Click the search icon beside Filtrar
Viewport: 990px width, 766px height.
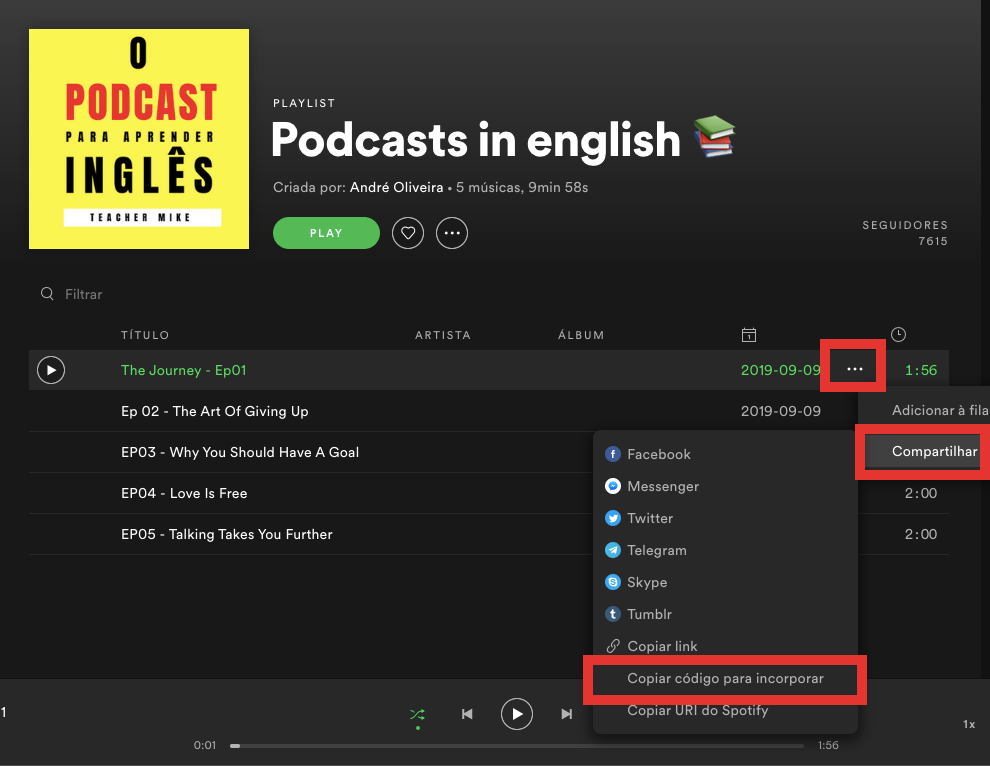[47, 294]
